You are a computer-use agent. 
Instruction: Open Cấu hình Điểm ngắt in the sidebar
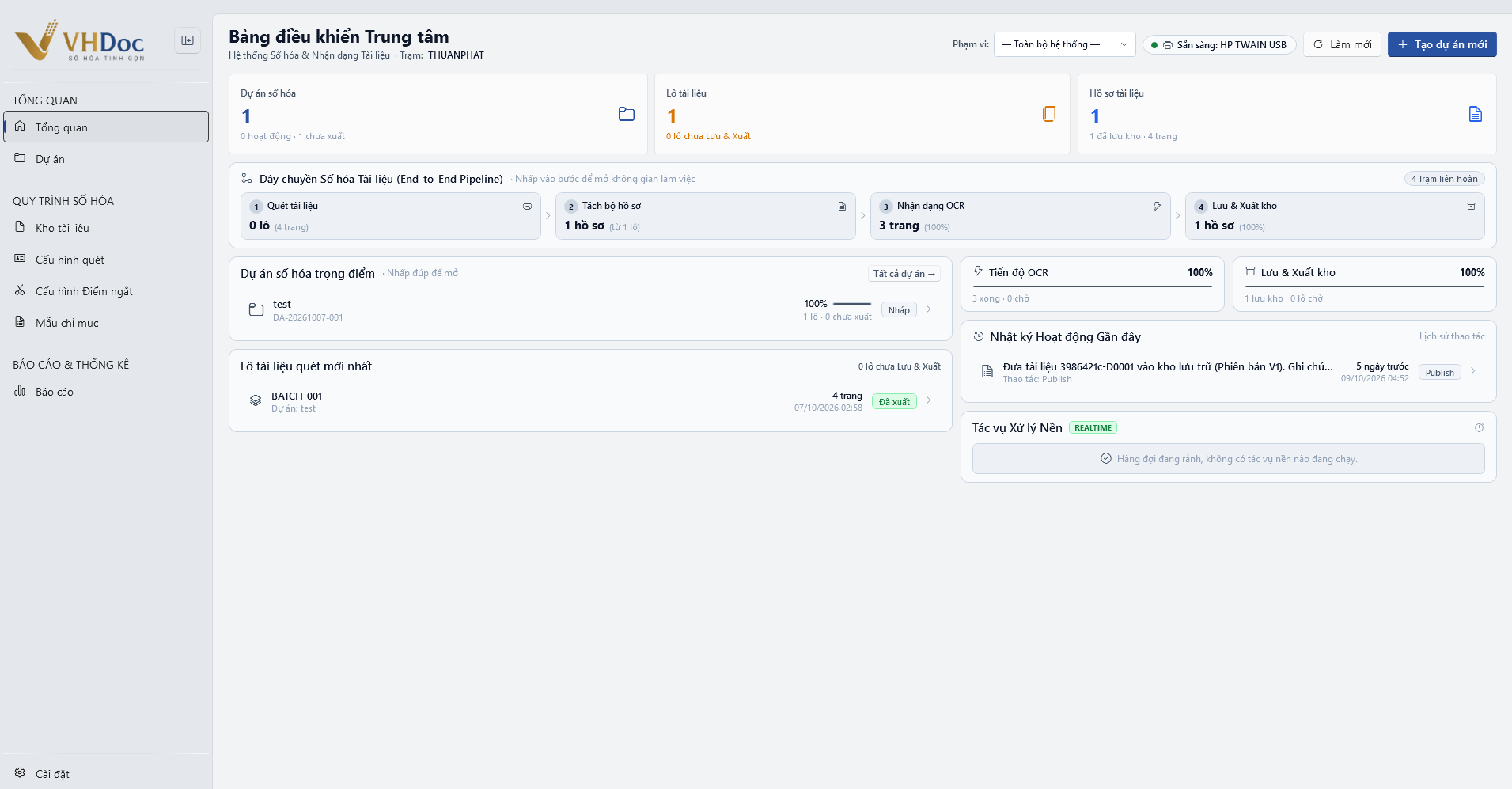pyautogui.click(x=106, y=291)
